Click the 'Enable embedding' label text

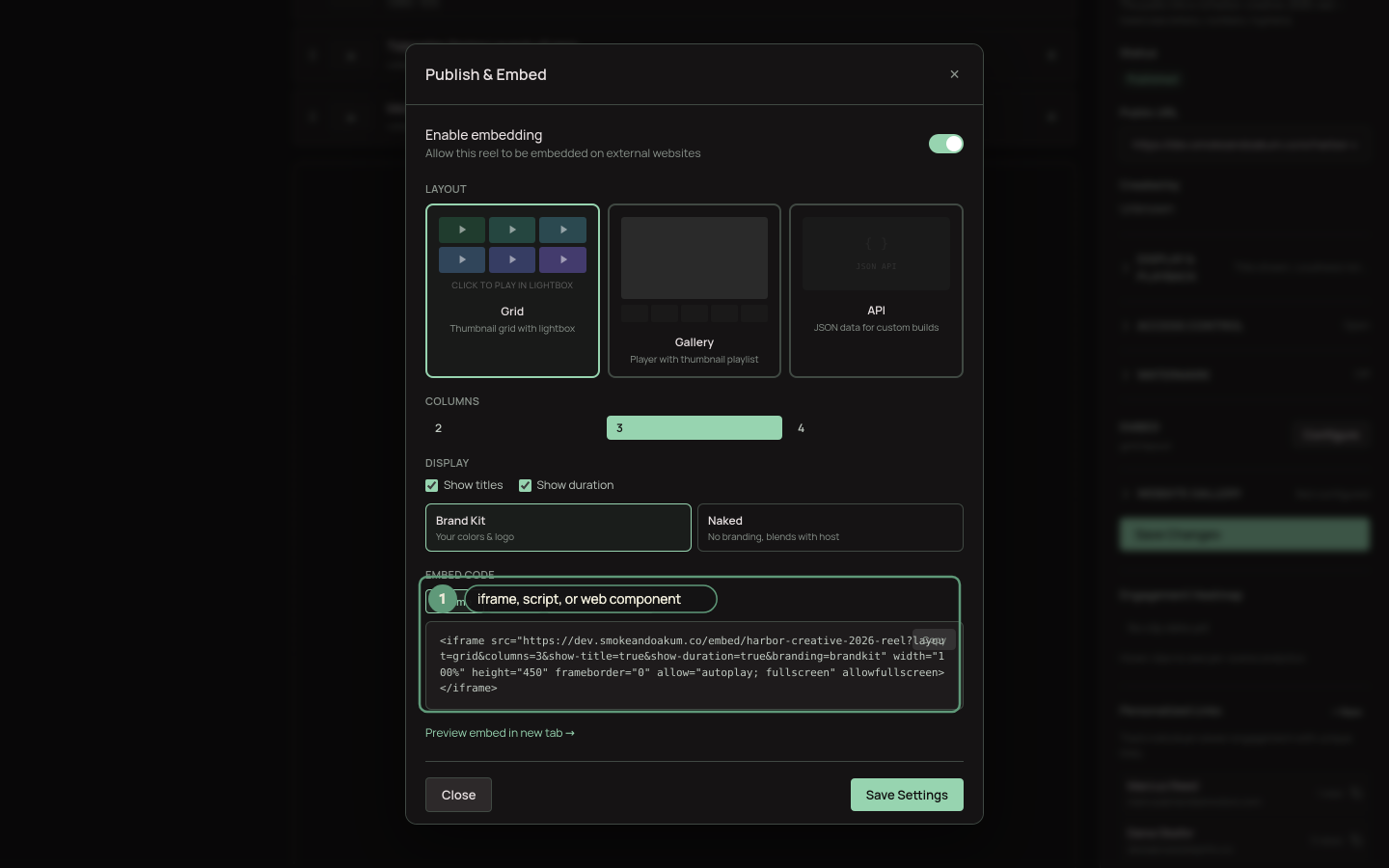tap(483, 135)
